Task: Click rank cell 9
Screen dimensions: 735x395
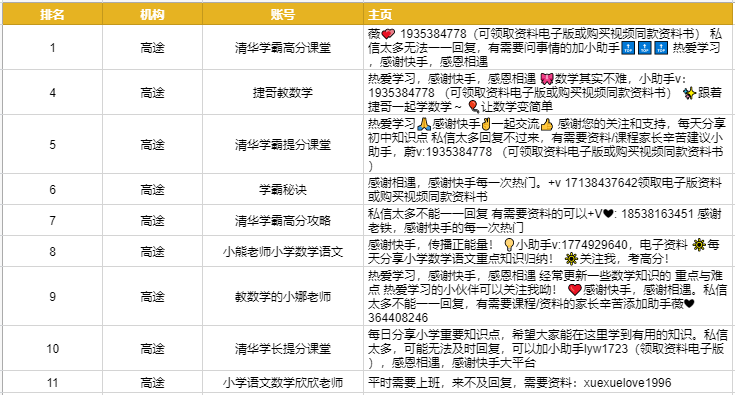Action: 52,296
